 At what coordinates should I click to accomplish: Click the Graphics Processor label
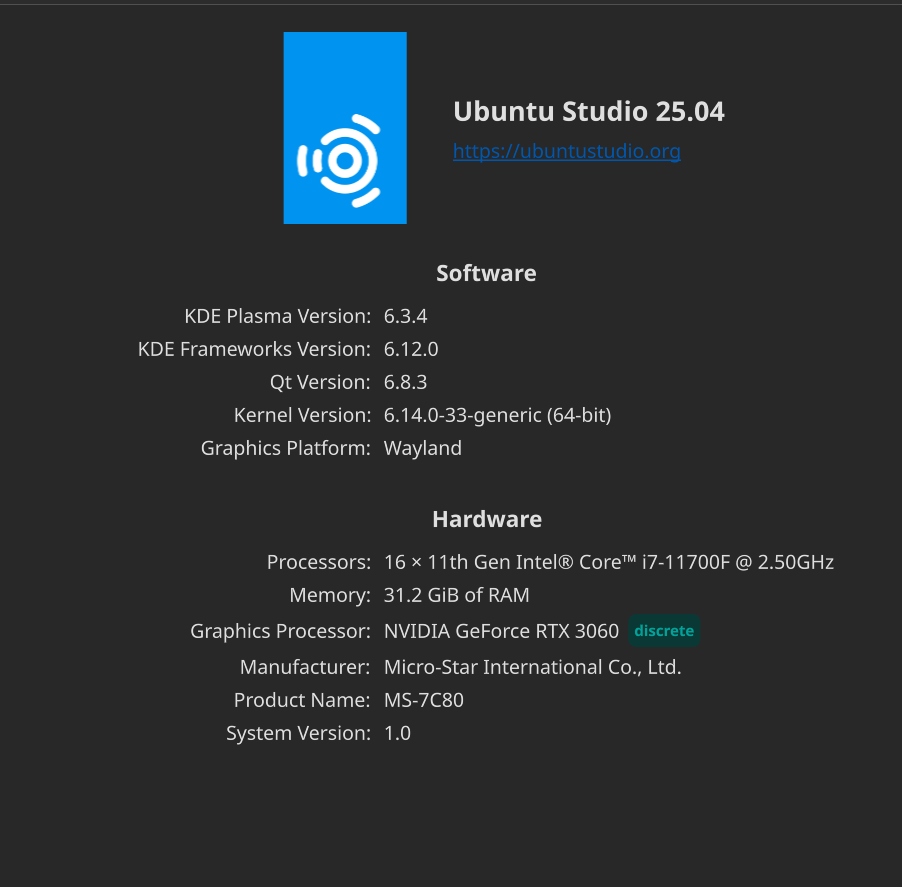click(x=280, y=631)
